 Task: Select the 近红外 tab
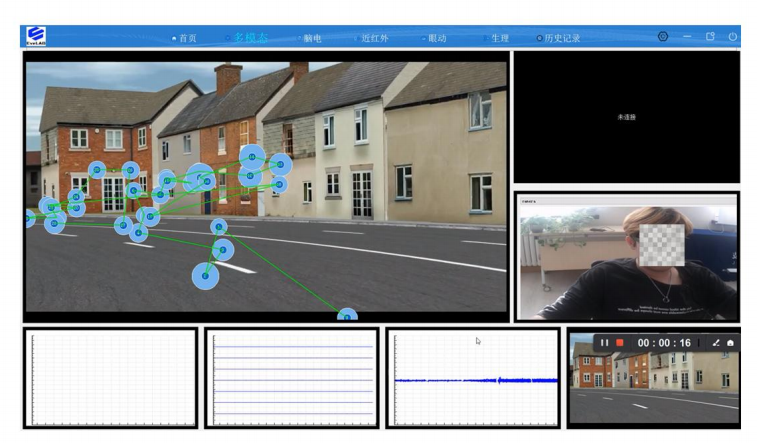[x=374, y=38]
